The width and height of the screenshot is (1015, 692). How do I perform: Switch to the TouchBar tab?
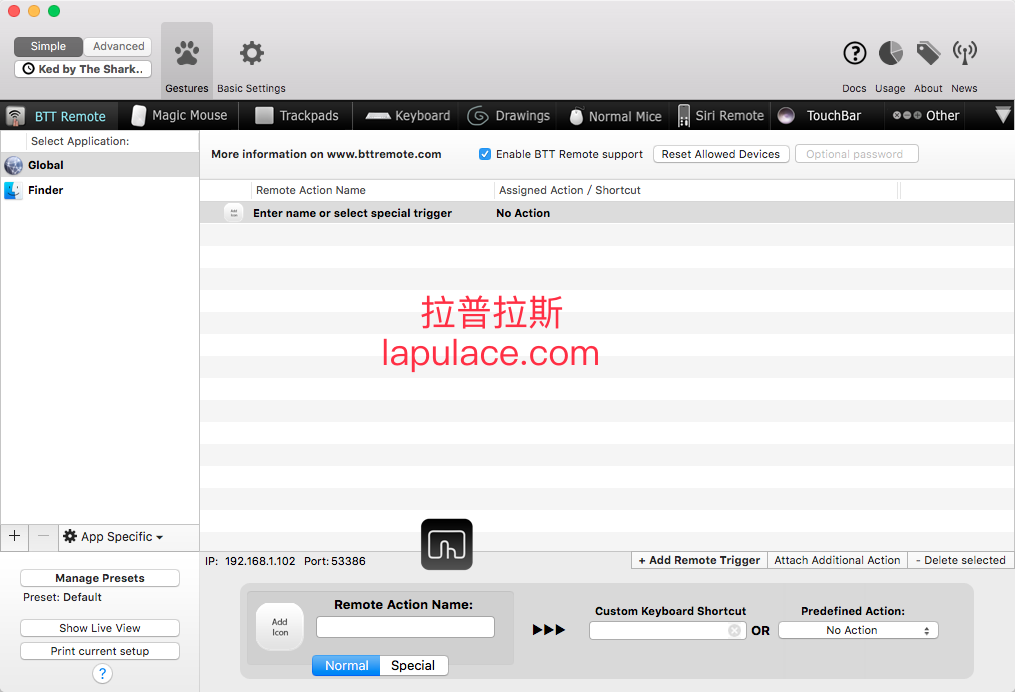tap(827, 116)
